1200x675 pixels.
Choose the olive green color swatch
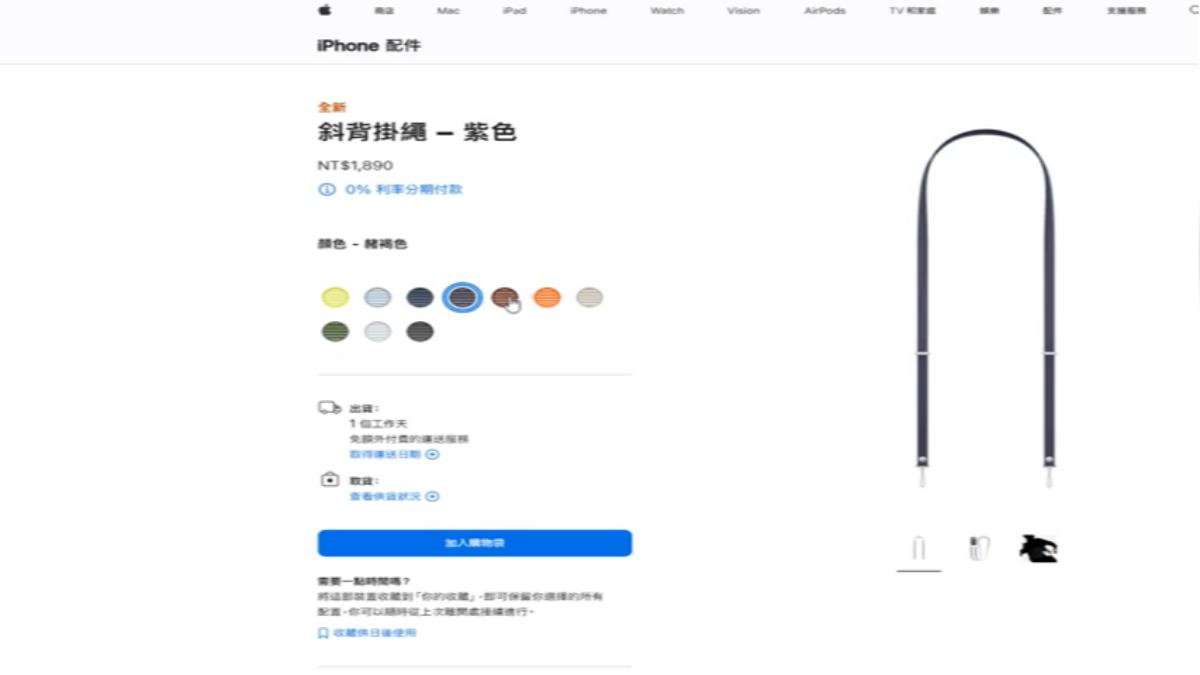tap(335, 332)
